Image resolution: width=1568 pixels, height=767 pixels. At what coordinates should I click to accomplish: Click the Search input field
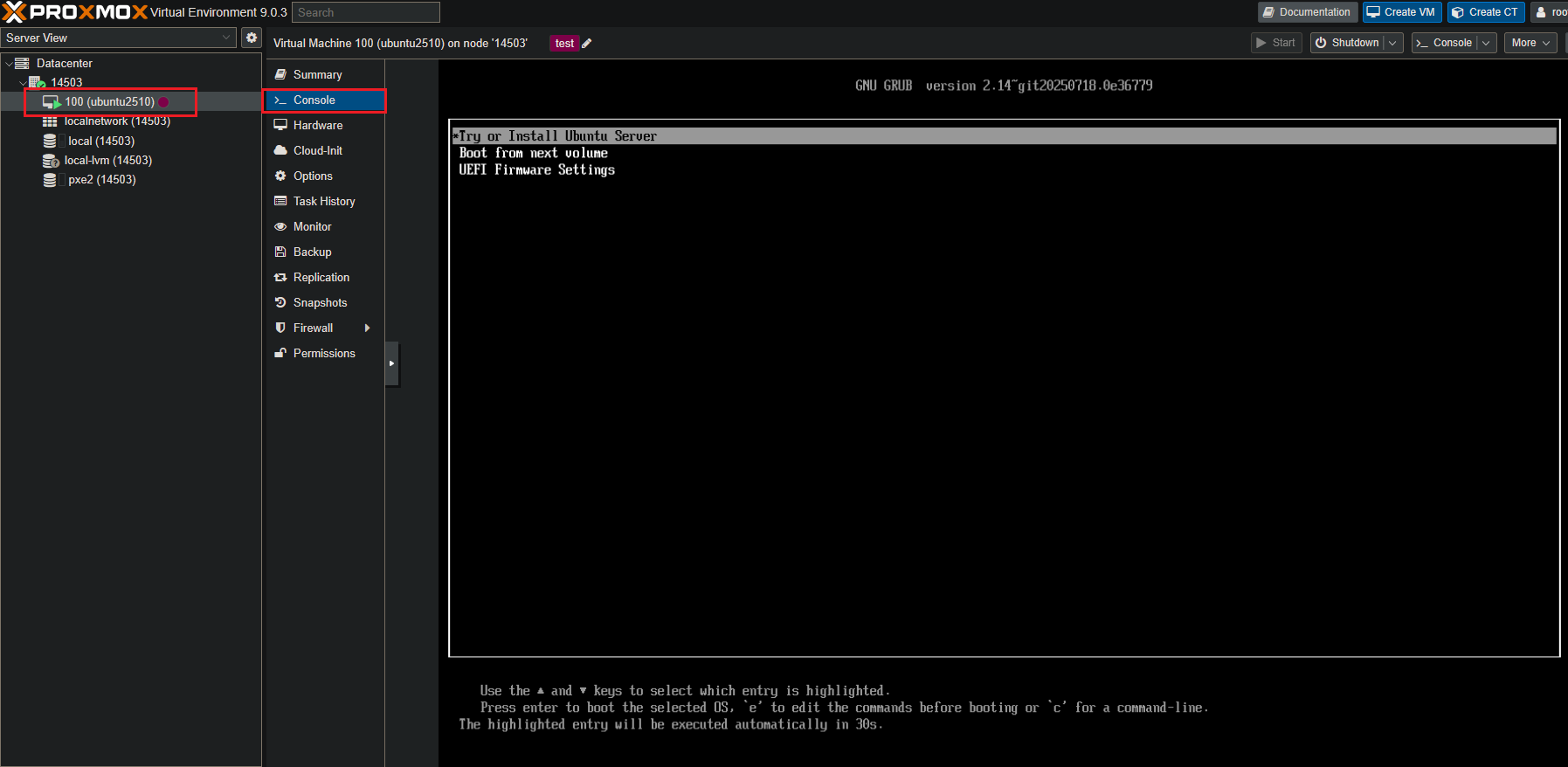[365, 12]
